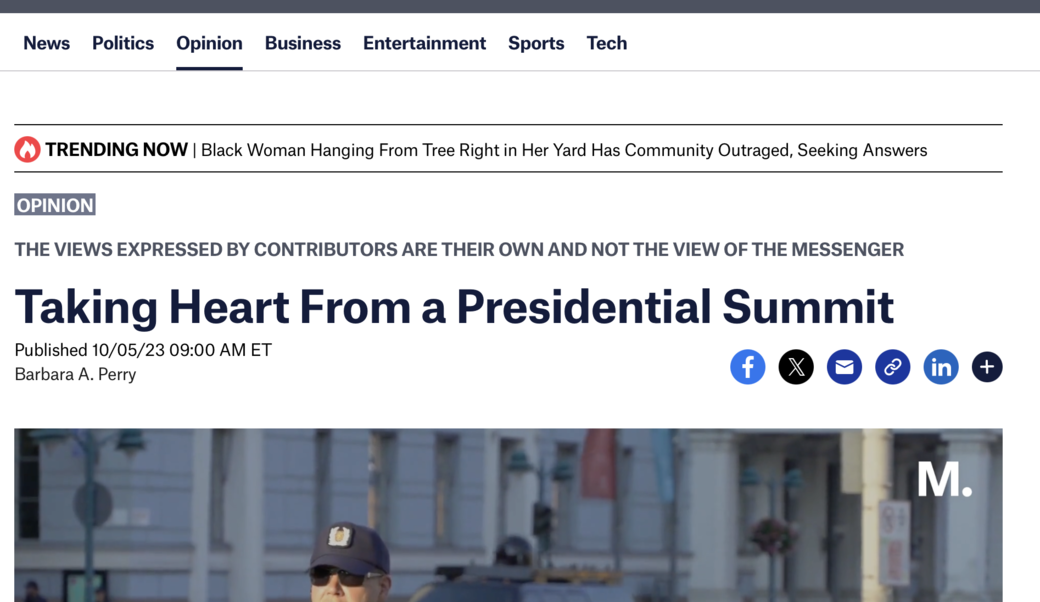
Task: Copy the article link
Action: 892,367
